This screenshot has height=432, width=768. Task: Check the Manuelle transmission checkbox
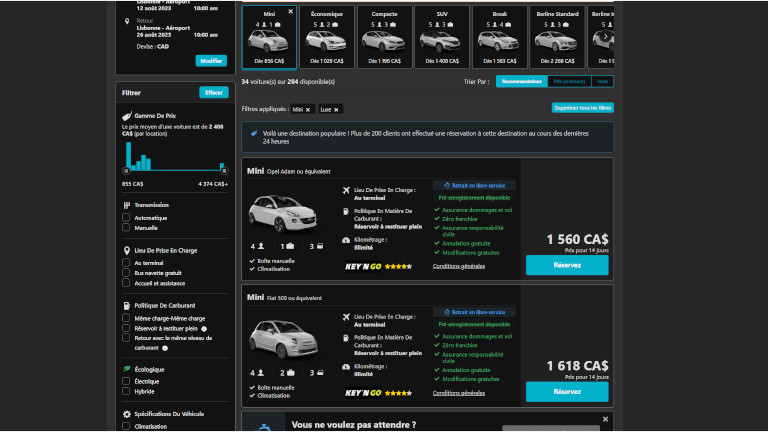point(126,228)
